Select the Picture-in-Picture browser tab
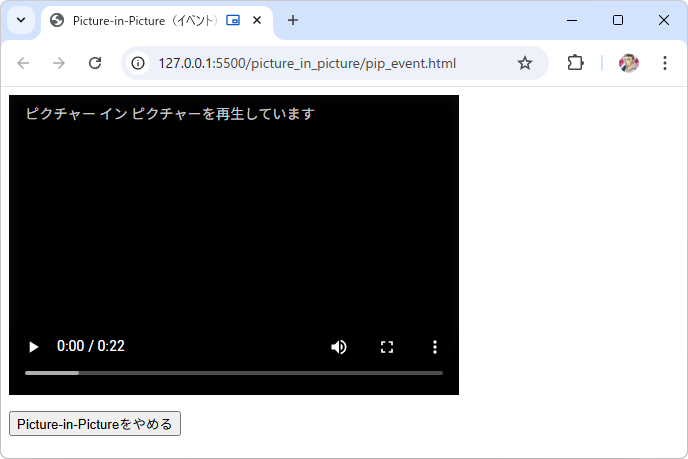 [140, 20]
